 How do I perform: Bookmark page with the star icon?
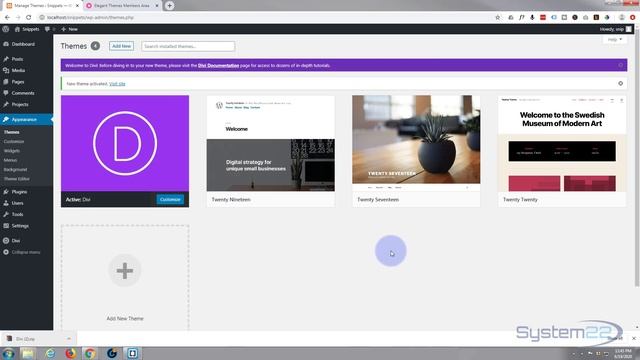point(498,18)
